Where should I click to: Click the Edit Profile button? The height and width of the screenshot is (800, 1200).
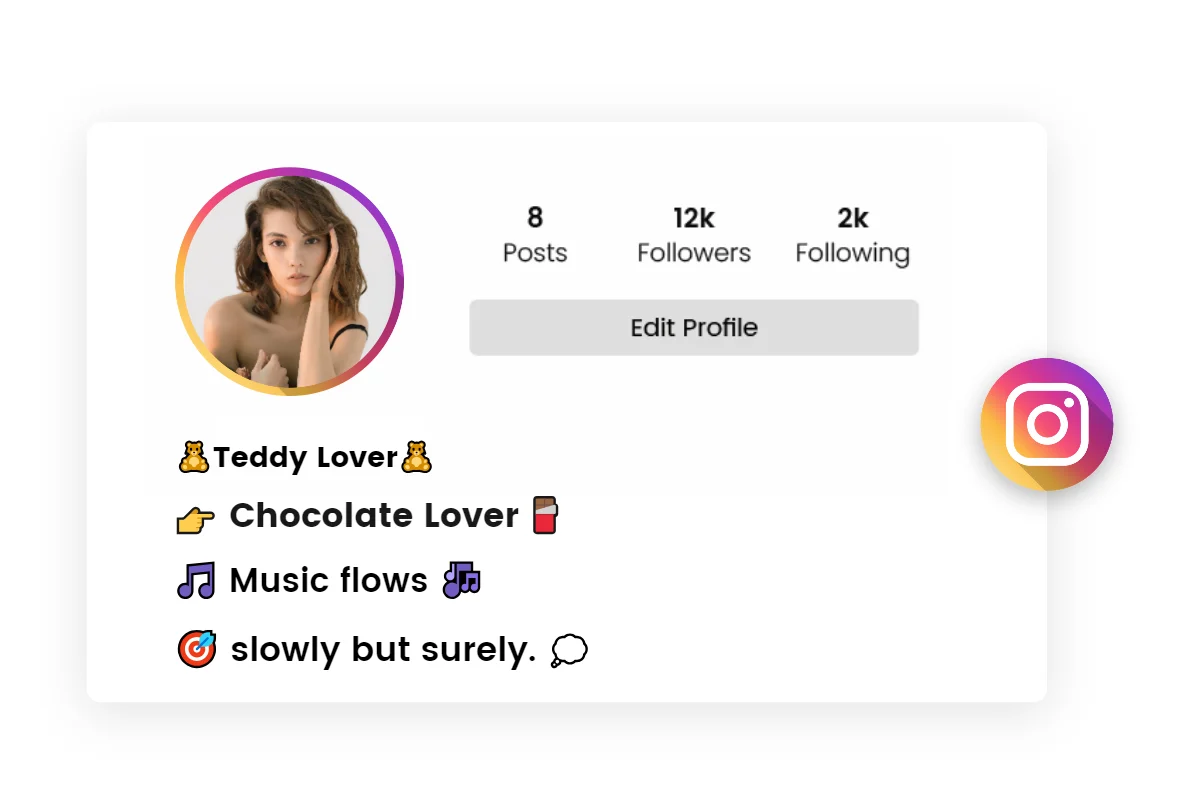pos(694,327)
